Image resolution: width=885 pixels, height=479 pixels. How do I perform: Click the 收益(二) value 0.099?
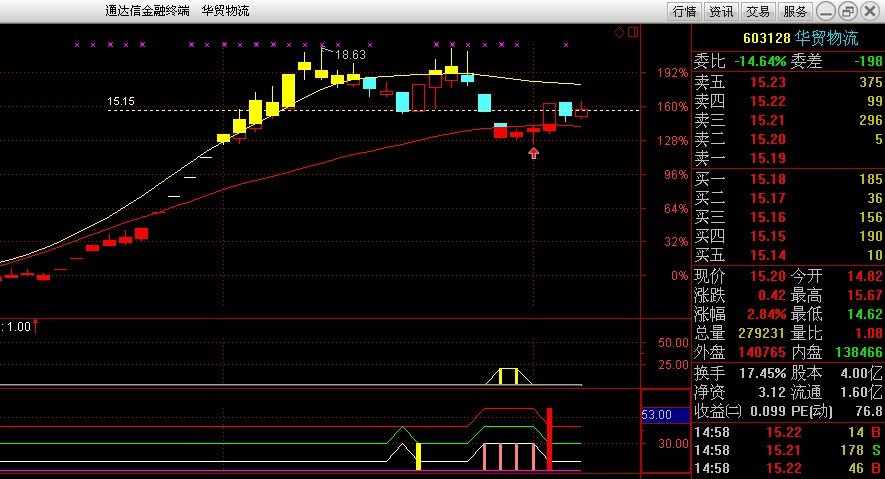point(768,411)
